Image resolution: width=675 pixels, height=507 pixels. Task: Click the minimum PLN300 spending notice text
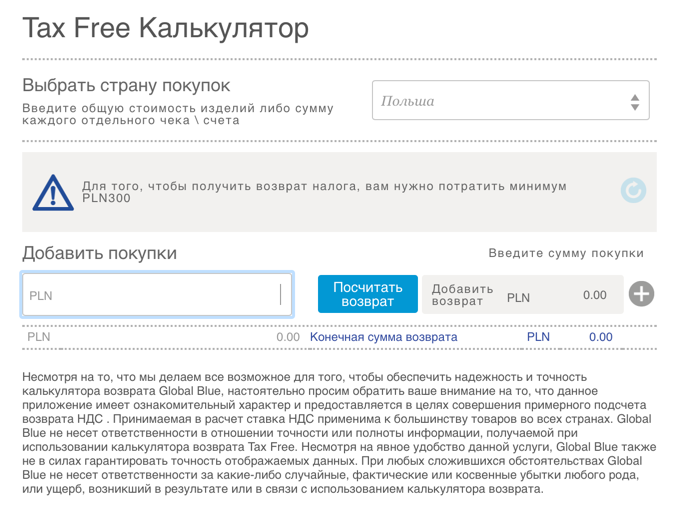[324, 191]
